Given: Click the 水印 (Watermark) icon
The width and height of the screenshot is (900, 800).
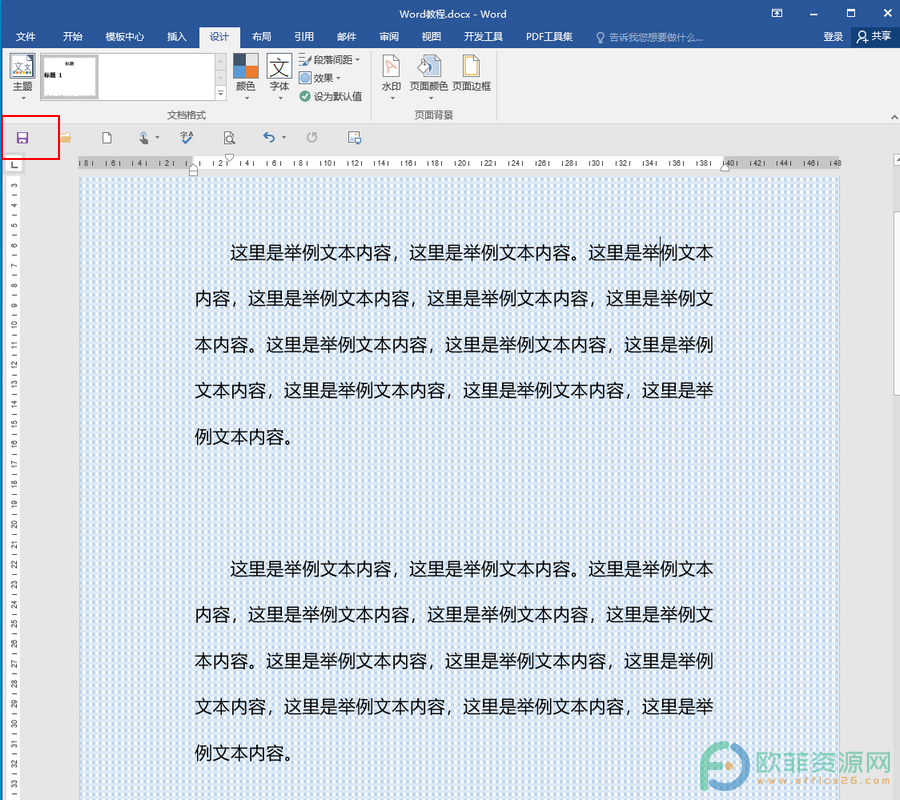Looking at the screenshot, I should (391, 77).
